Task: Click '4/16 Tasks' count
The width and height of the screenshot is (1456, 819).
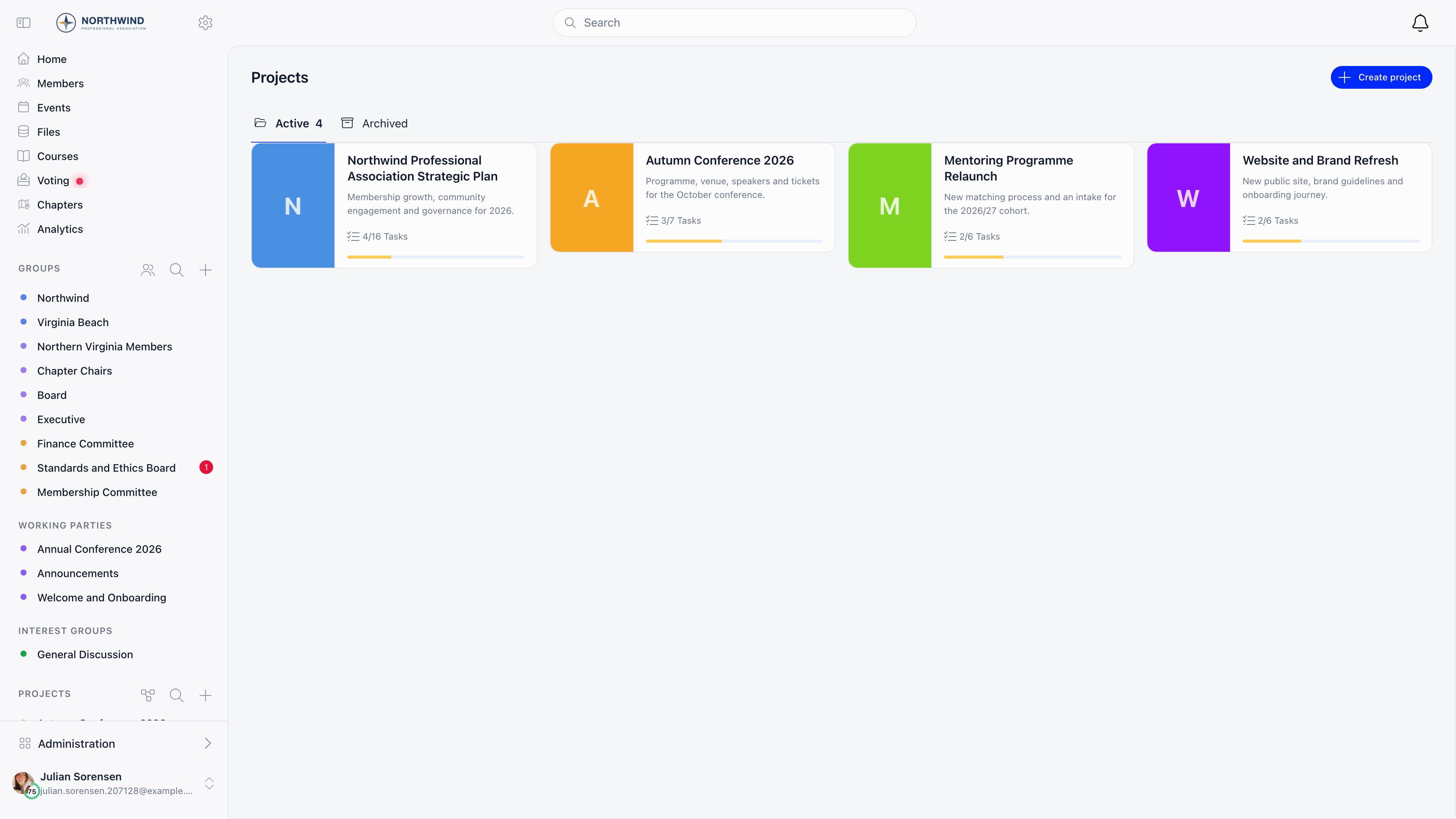Action: 384,236
